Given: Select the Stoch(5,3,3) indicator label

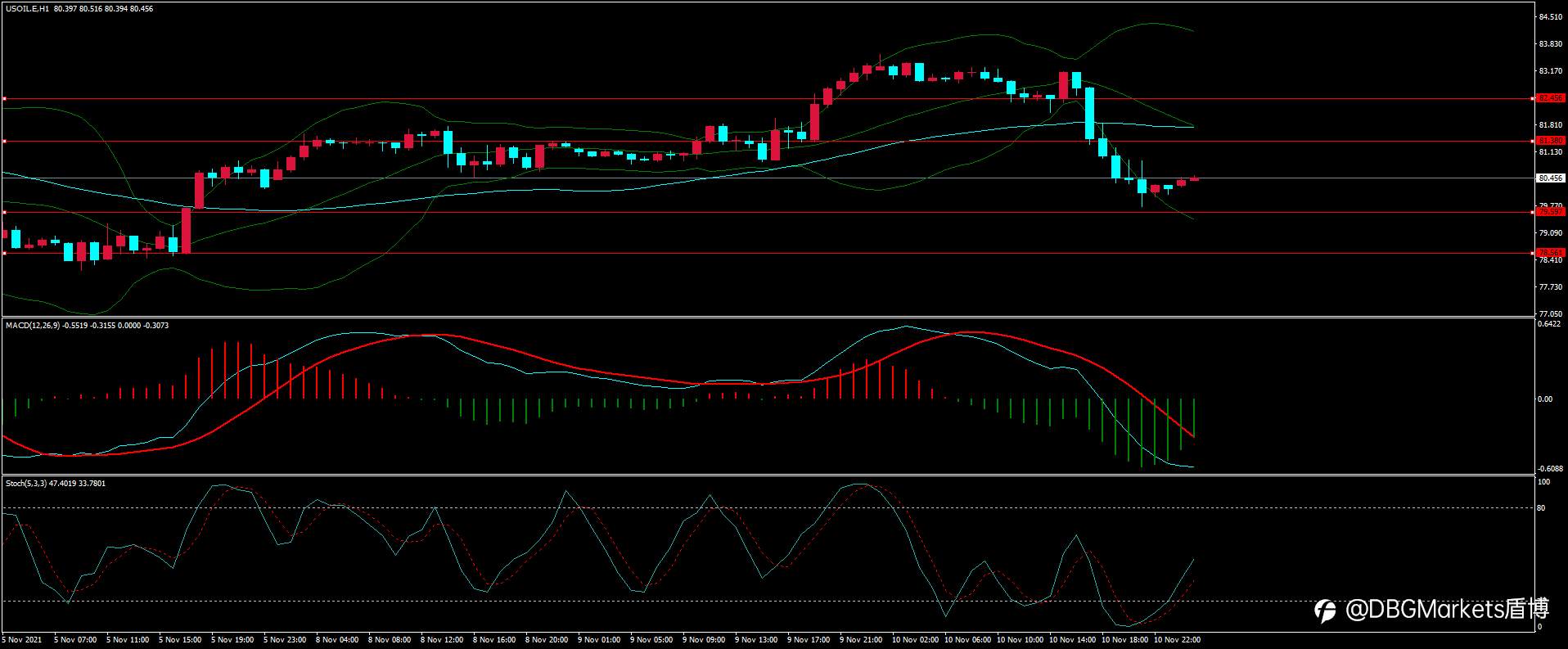Looking at the screenshot, I should pos(25,484).
